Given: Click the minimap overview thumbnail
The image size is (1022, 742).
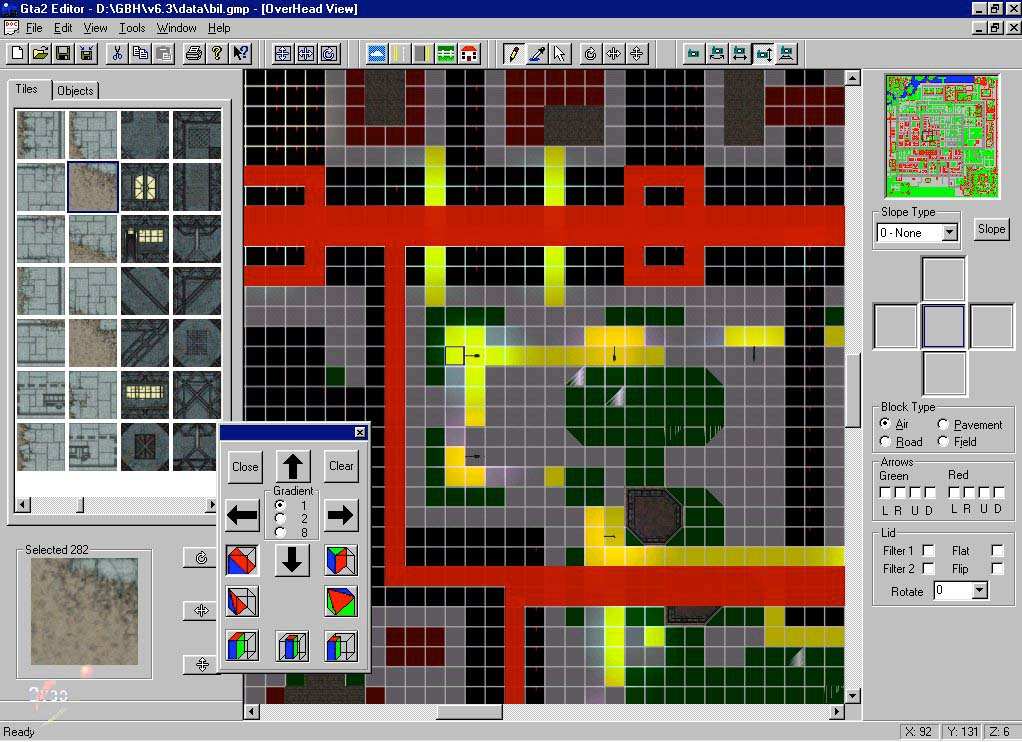Looking at the screenshot, I should click(942, 136).
